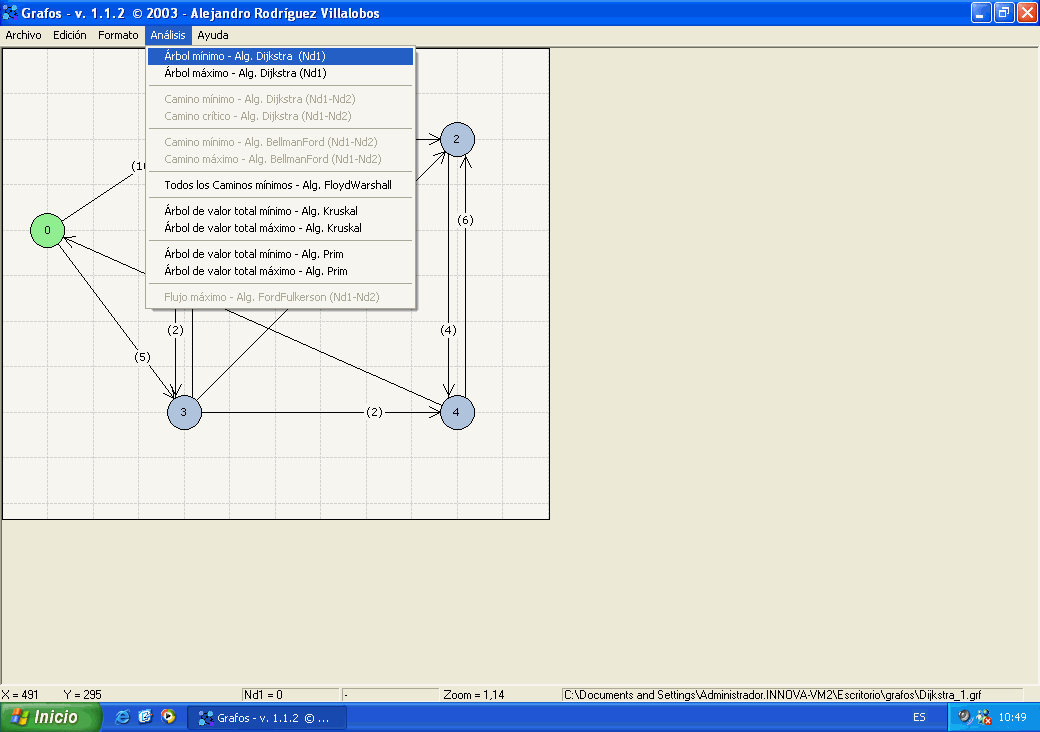1040x732 pixels.
Task: Click the Grafos taskbar button
Action: (x=270, y=717)
